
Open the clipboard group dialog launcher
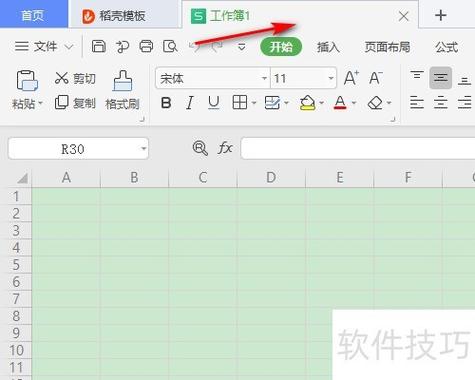pos(142,119)
